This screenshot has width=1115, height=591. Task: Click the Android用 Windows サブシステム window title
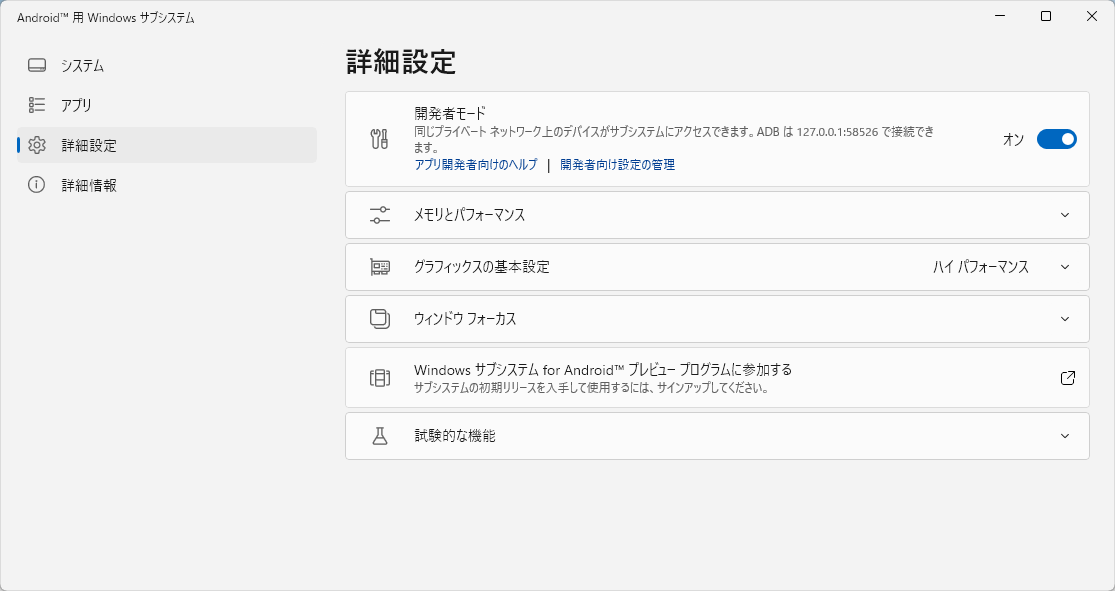pyautogui.click(x=106, y=18)
